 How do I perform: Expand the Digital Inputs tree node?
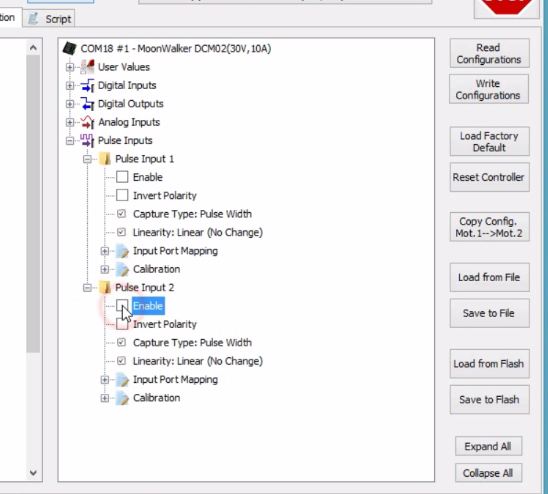(70, 85)
